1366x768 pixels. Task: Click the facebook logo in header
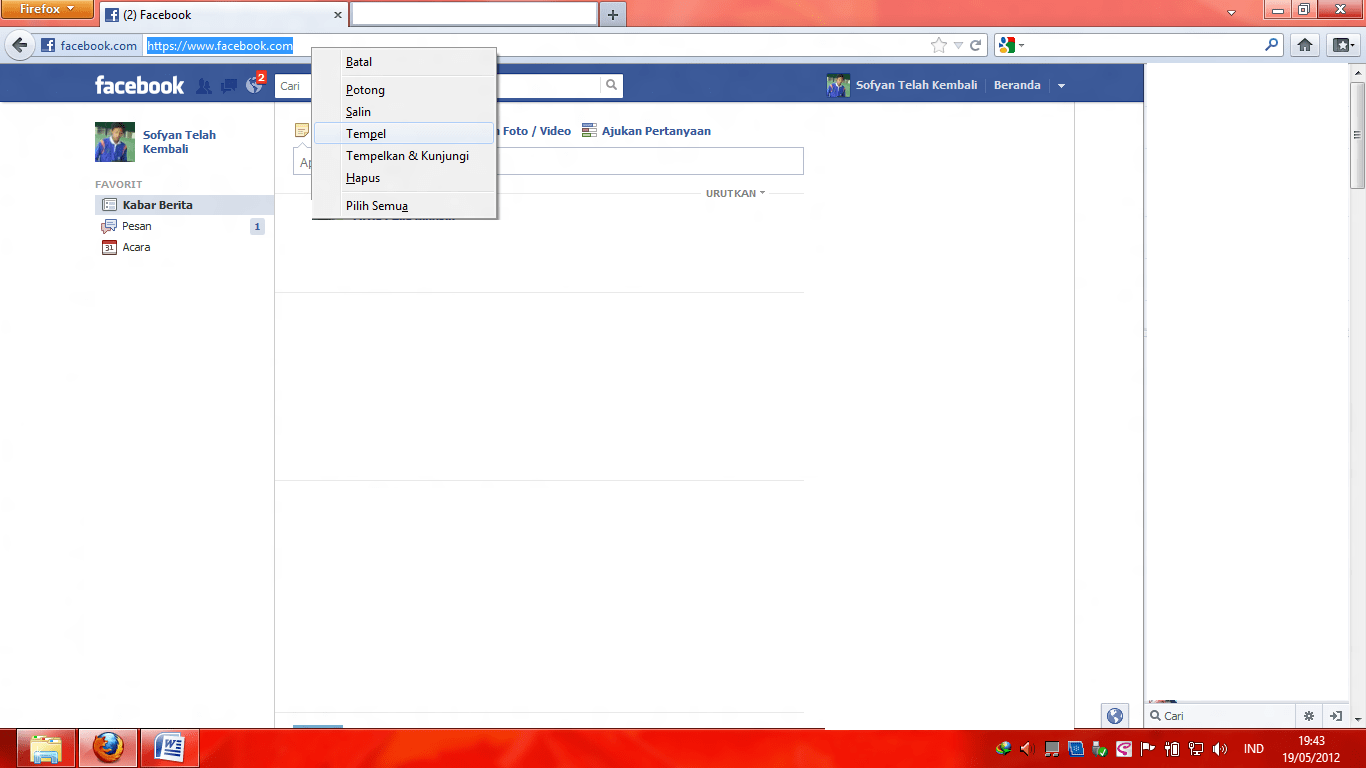140,86
